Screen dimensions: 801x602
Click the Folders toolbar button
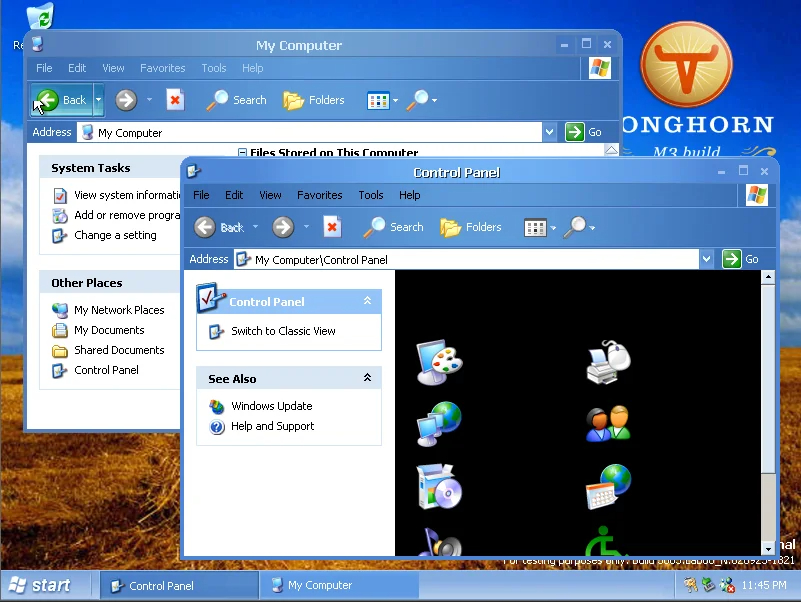[x=470, y=227]
